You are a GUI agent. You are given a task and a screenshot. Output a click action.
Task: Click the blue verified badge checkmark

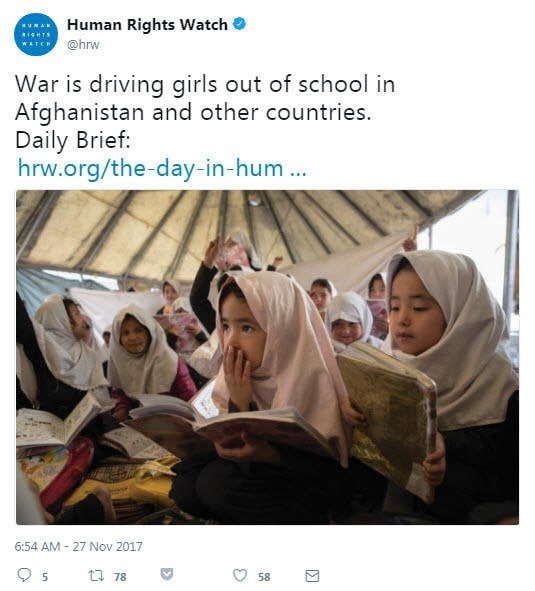point(239,24)
